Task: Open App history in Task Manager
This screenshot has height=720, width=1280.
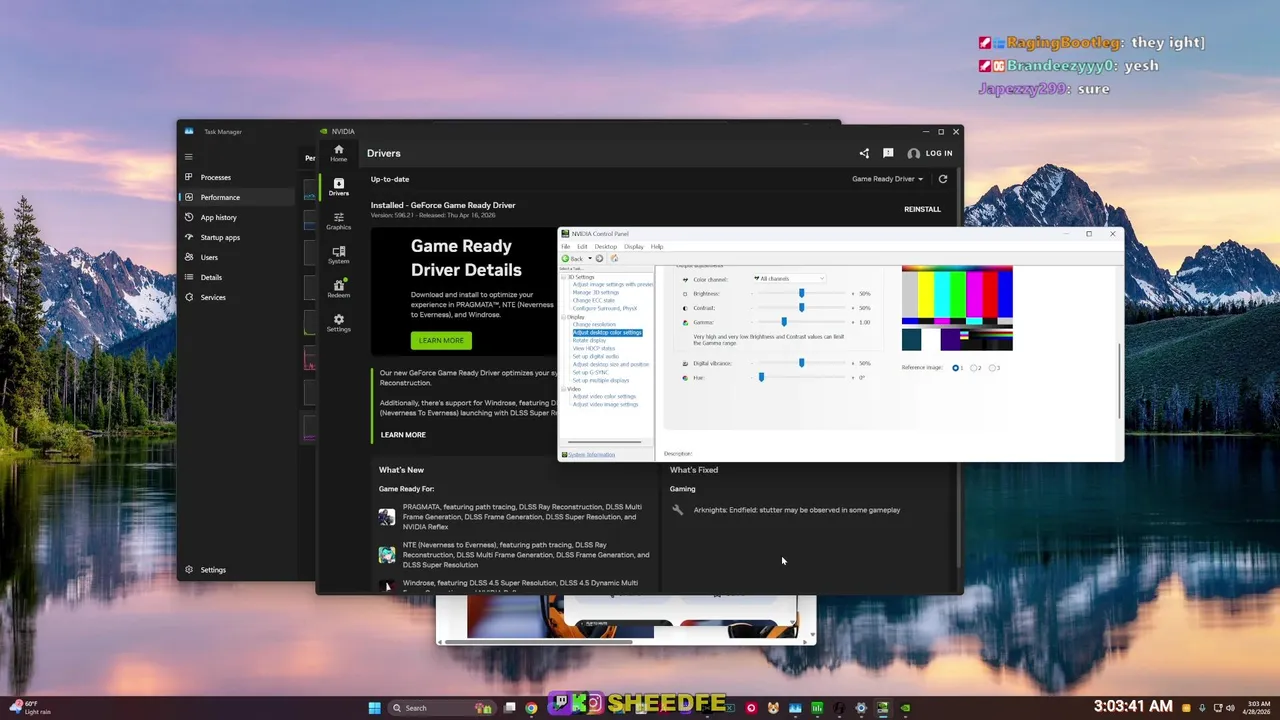Action: (238, 217)
